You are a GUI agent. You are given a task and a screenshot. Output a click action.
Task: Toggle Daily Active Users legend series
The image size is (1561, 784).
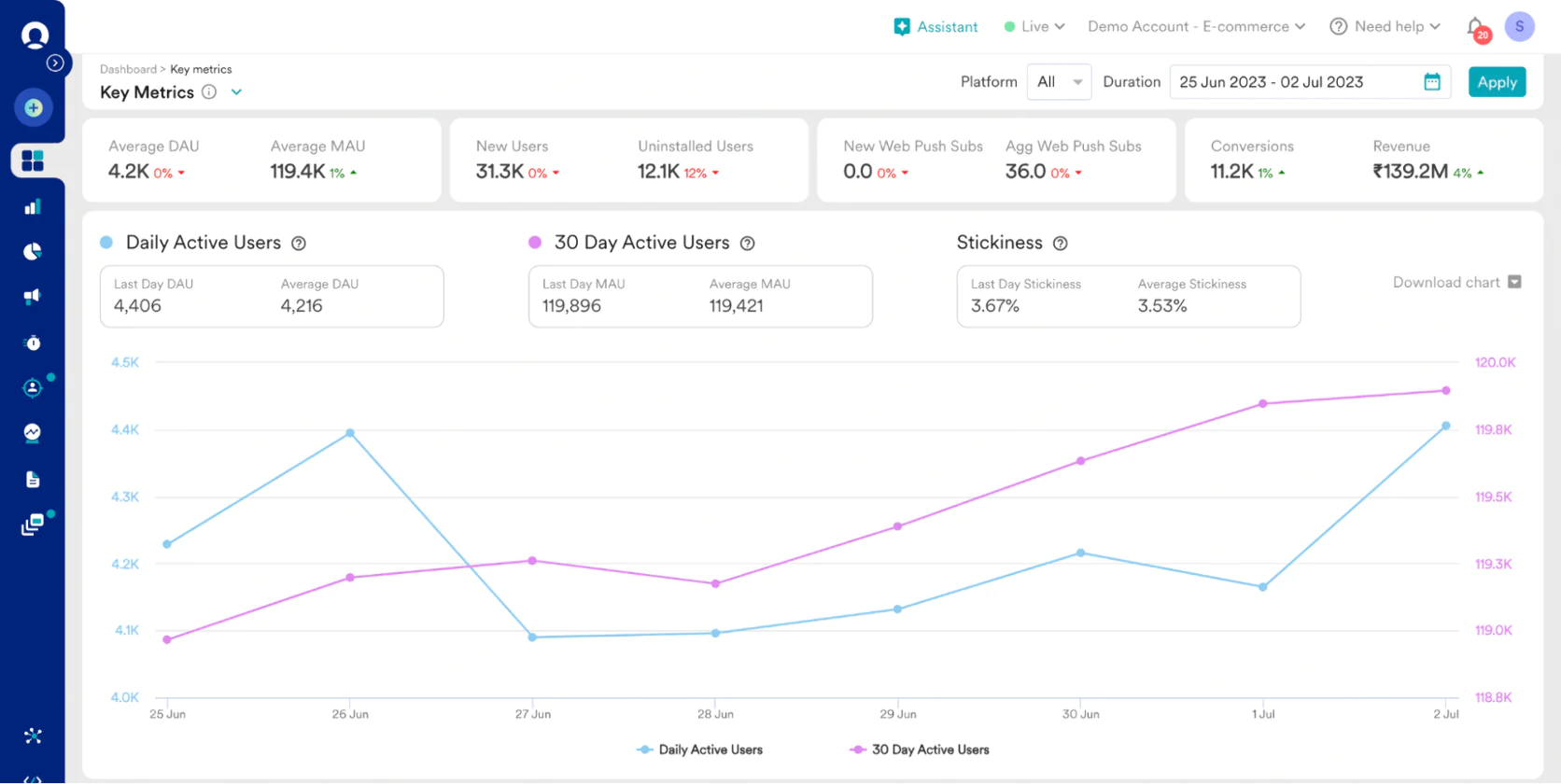[x=700, y=749]
